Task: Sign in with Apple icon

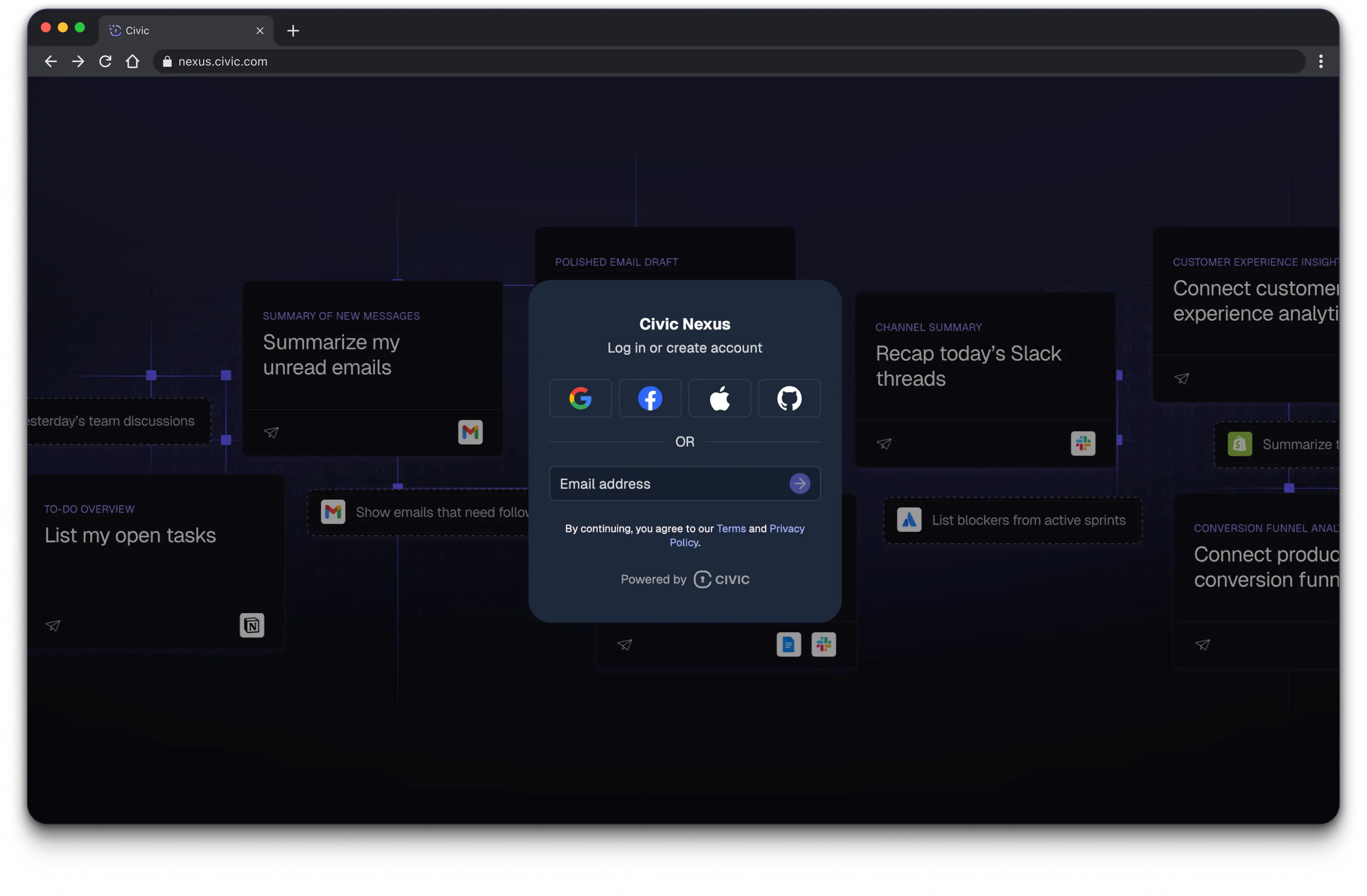Action: tap(719, 398)
